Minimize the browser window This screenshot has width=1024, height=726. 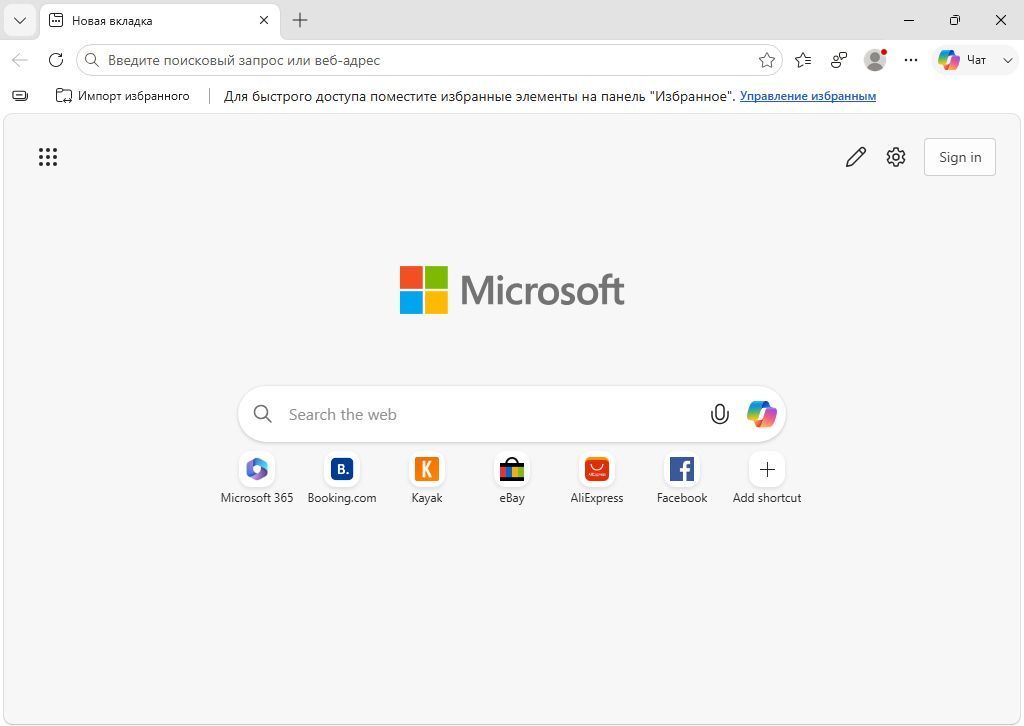[908, 20]
